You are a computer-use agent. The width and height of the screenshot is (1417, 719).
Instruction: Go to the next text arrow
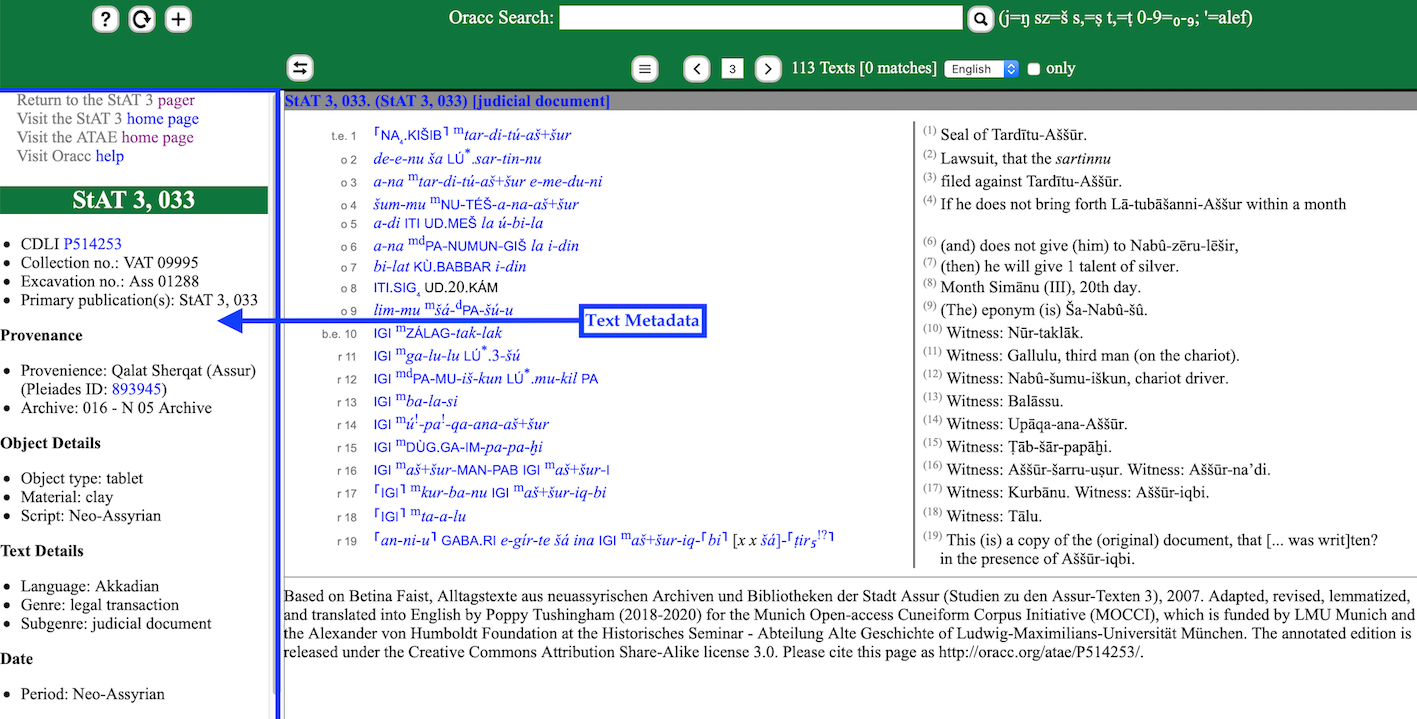click(x=767, y=68)
